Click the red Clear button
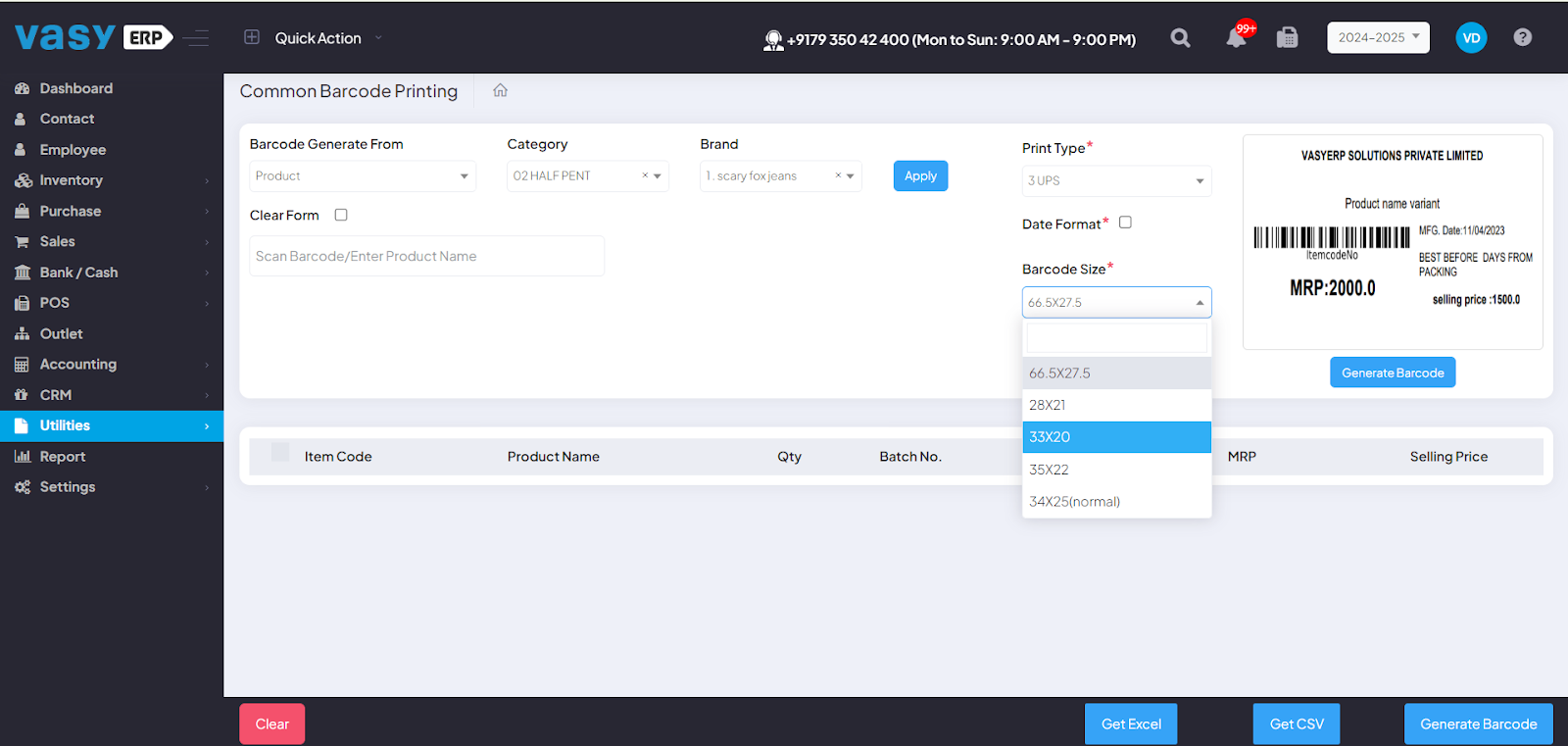The height and width of the screenshot is (746, 1568). [x=271, y=724]
